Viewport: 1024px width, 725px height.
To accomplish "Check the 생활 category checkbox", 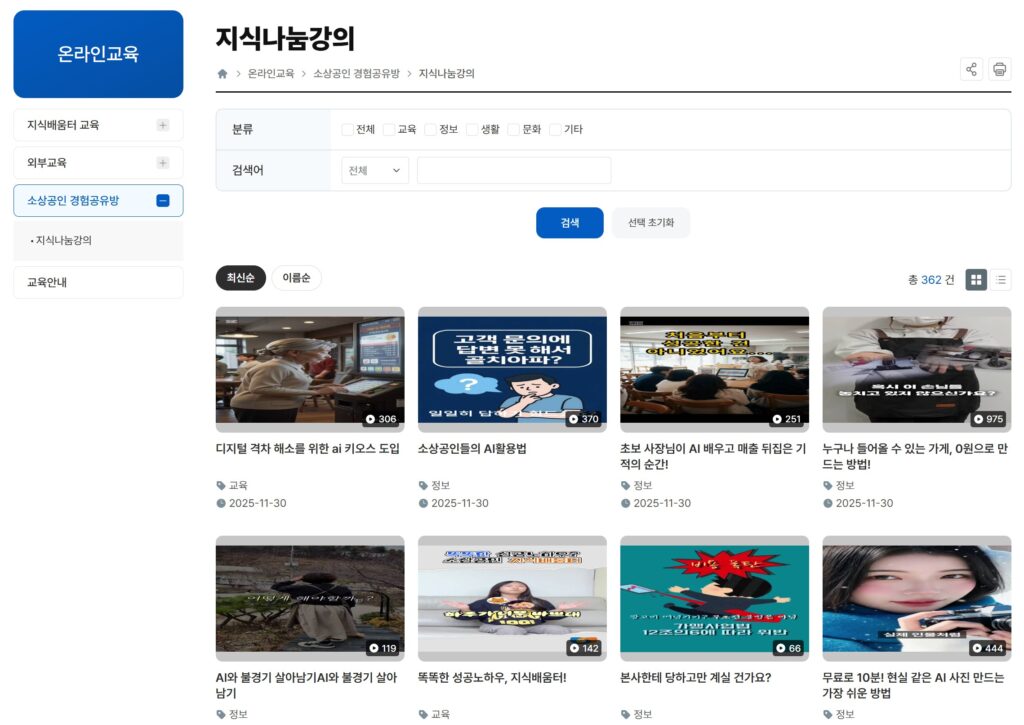I will click(x=472, y=129).
